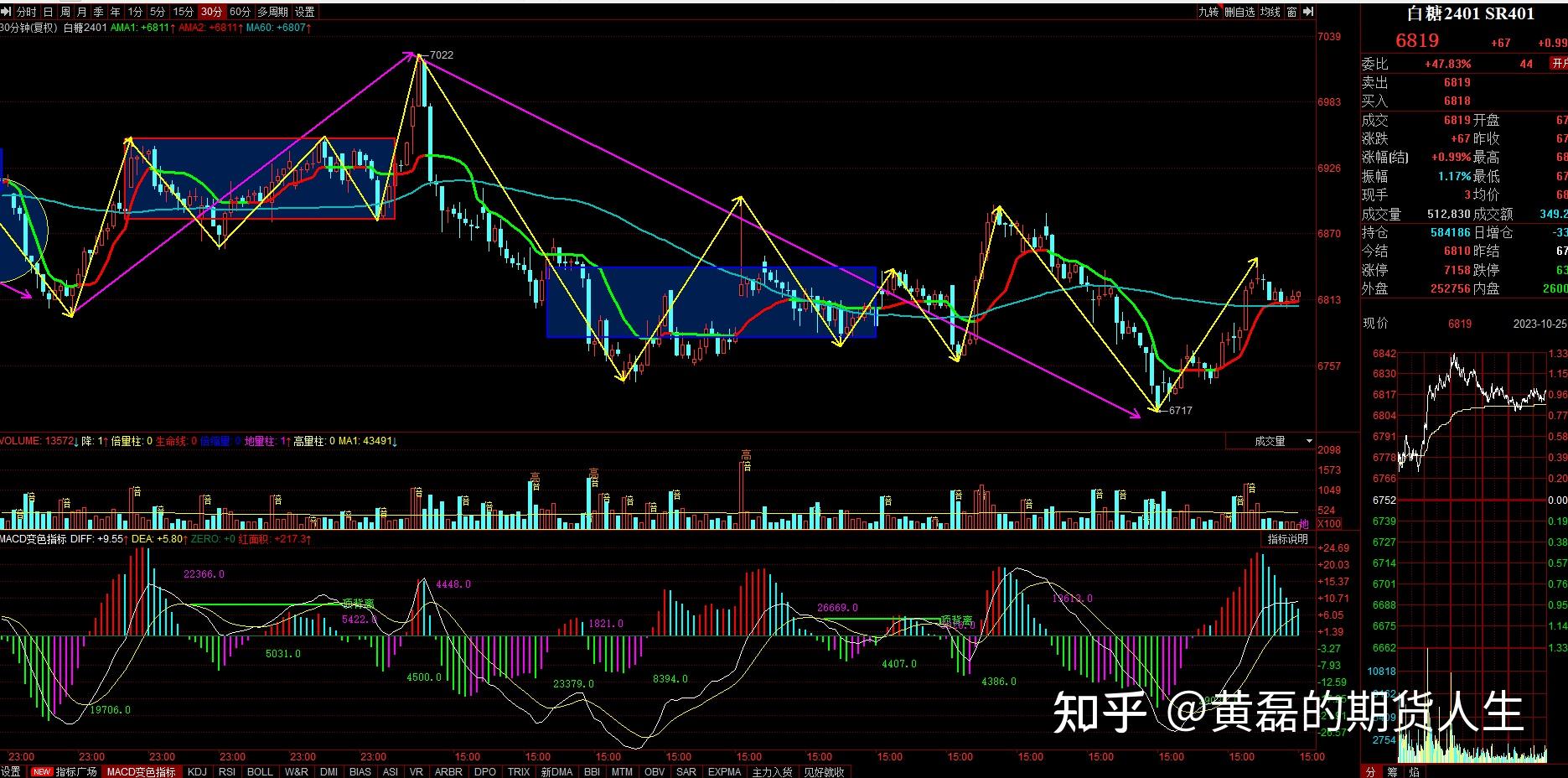Open the 多周期 multi-period view
Viewport: 1568px width, 778px height.
tap(272, 12)
